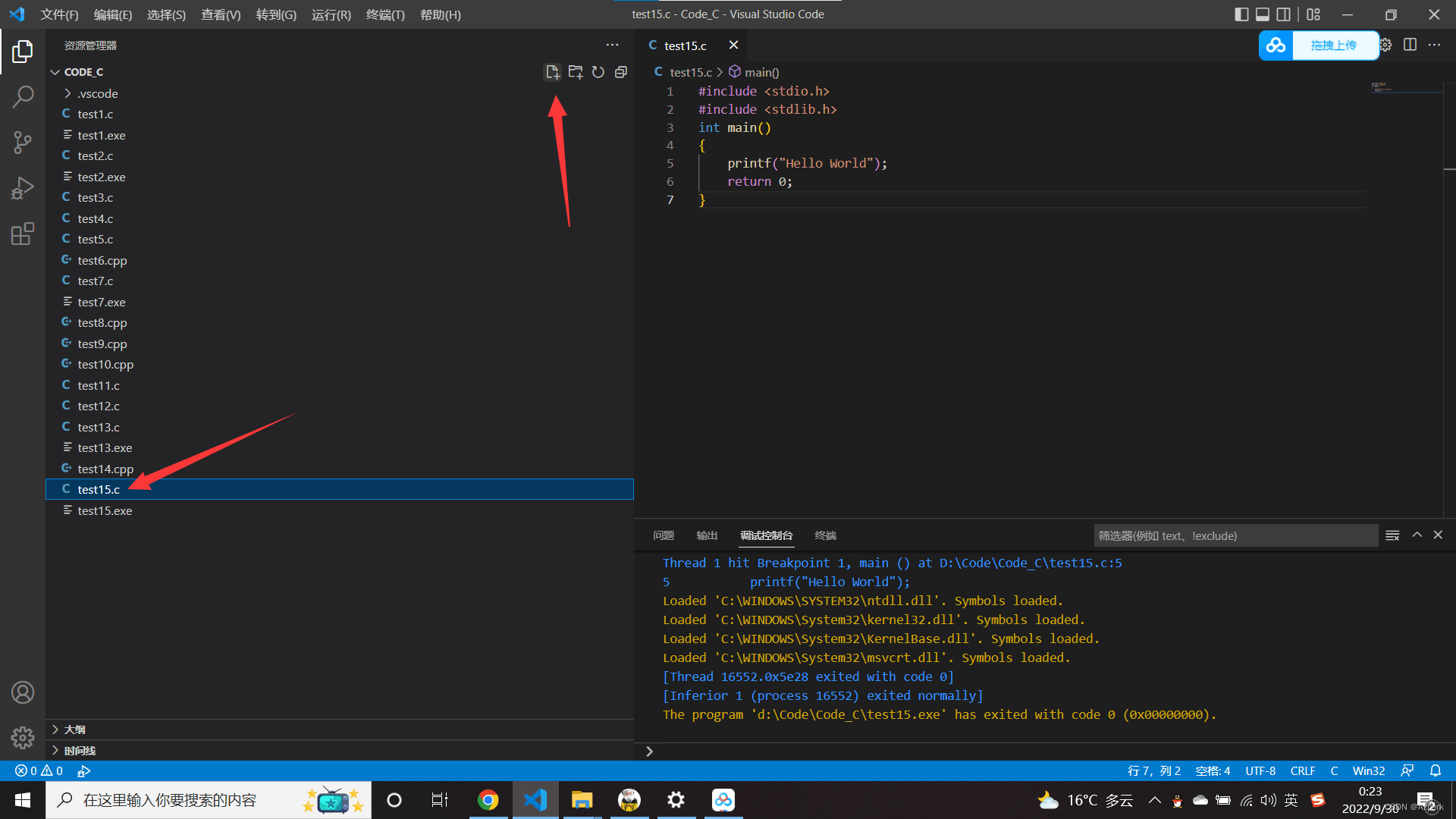Split the editor using the toolbar icon
Viewport: 1456px width, 819px height.
(1410, 45)
